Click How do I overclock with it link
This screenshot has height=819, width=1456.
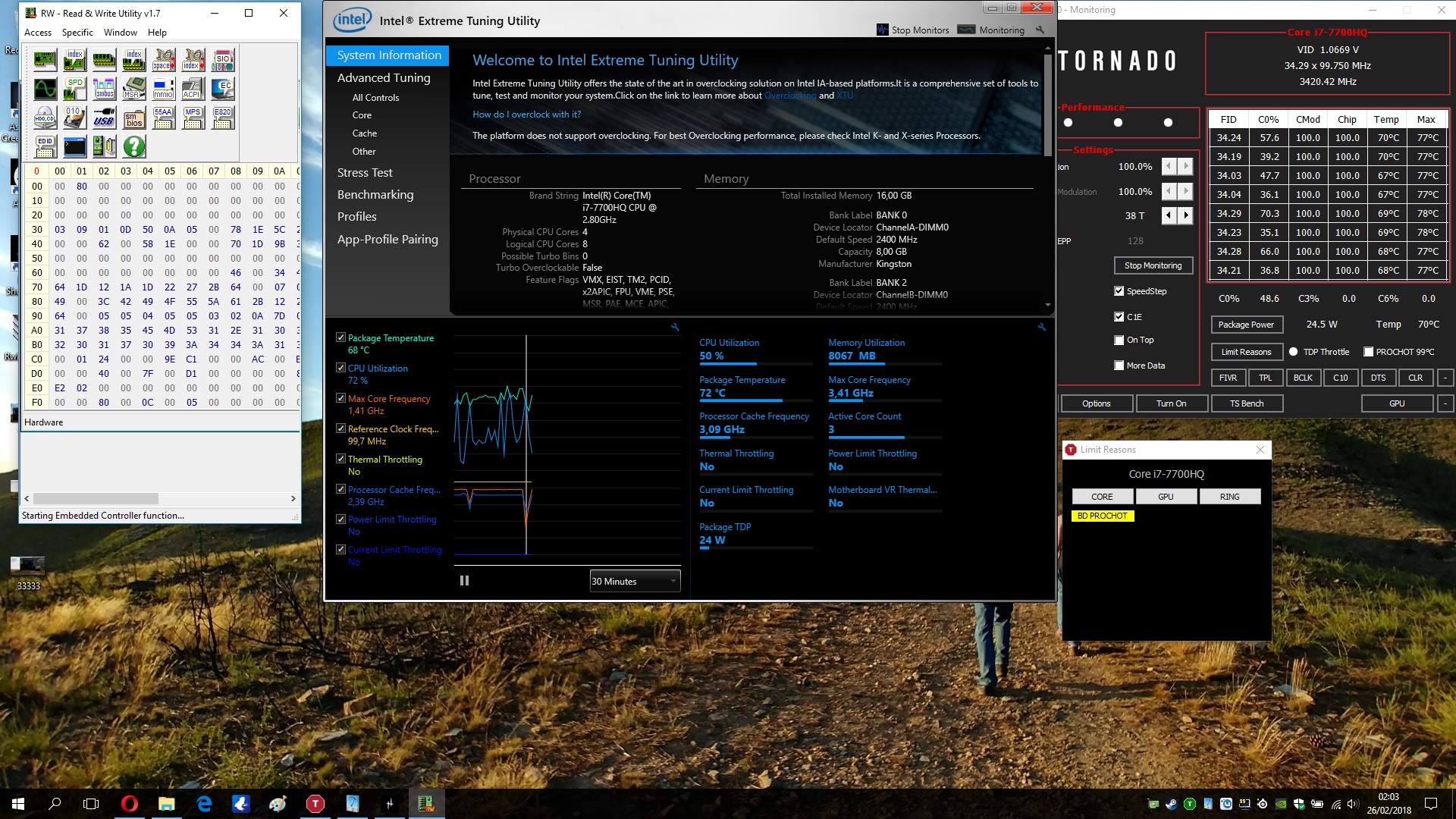coord(526,115)
